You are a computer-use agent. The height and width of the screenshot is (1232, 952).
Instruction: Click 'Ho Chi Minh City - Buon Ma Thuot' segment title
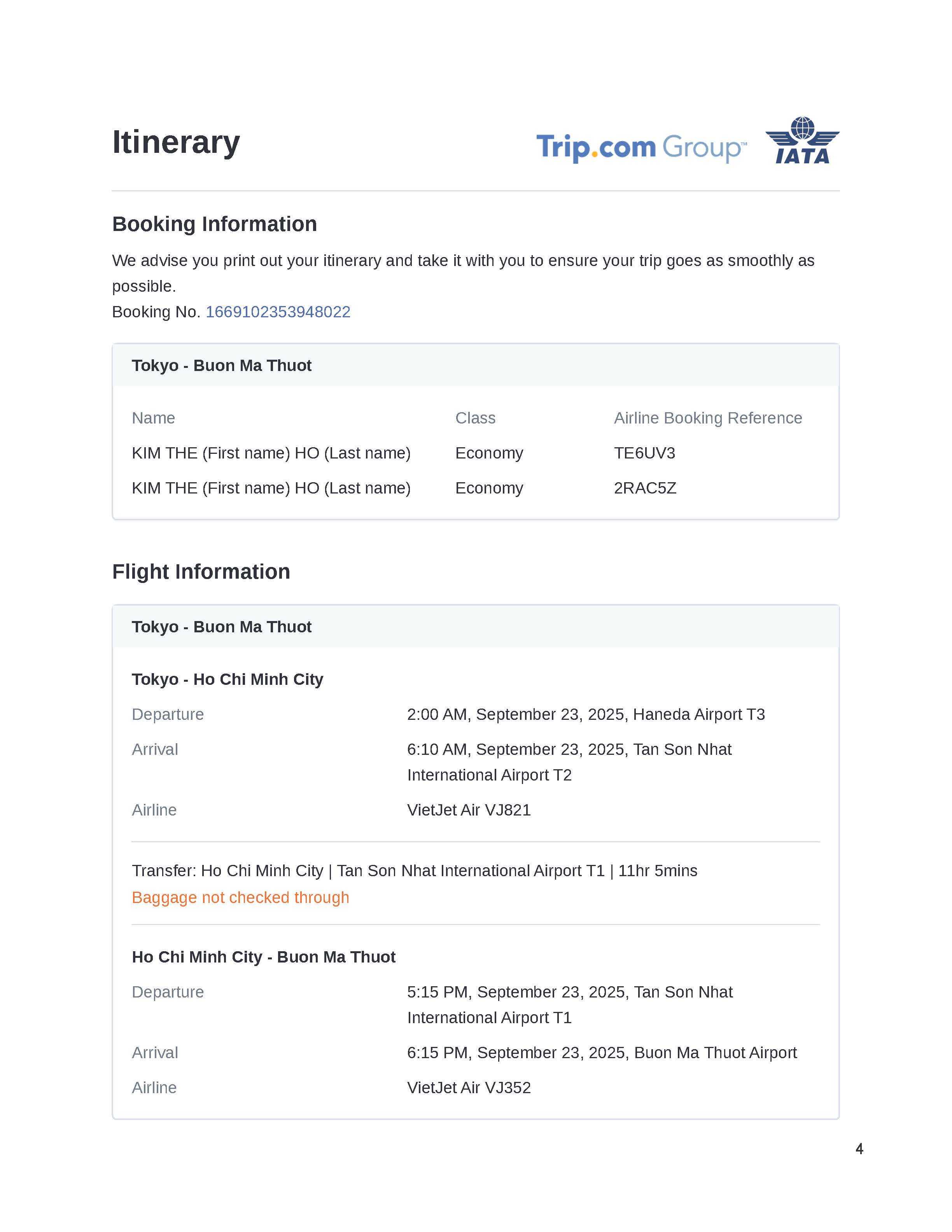click(x=263, y=957)
